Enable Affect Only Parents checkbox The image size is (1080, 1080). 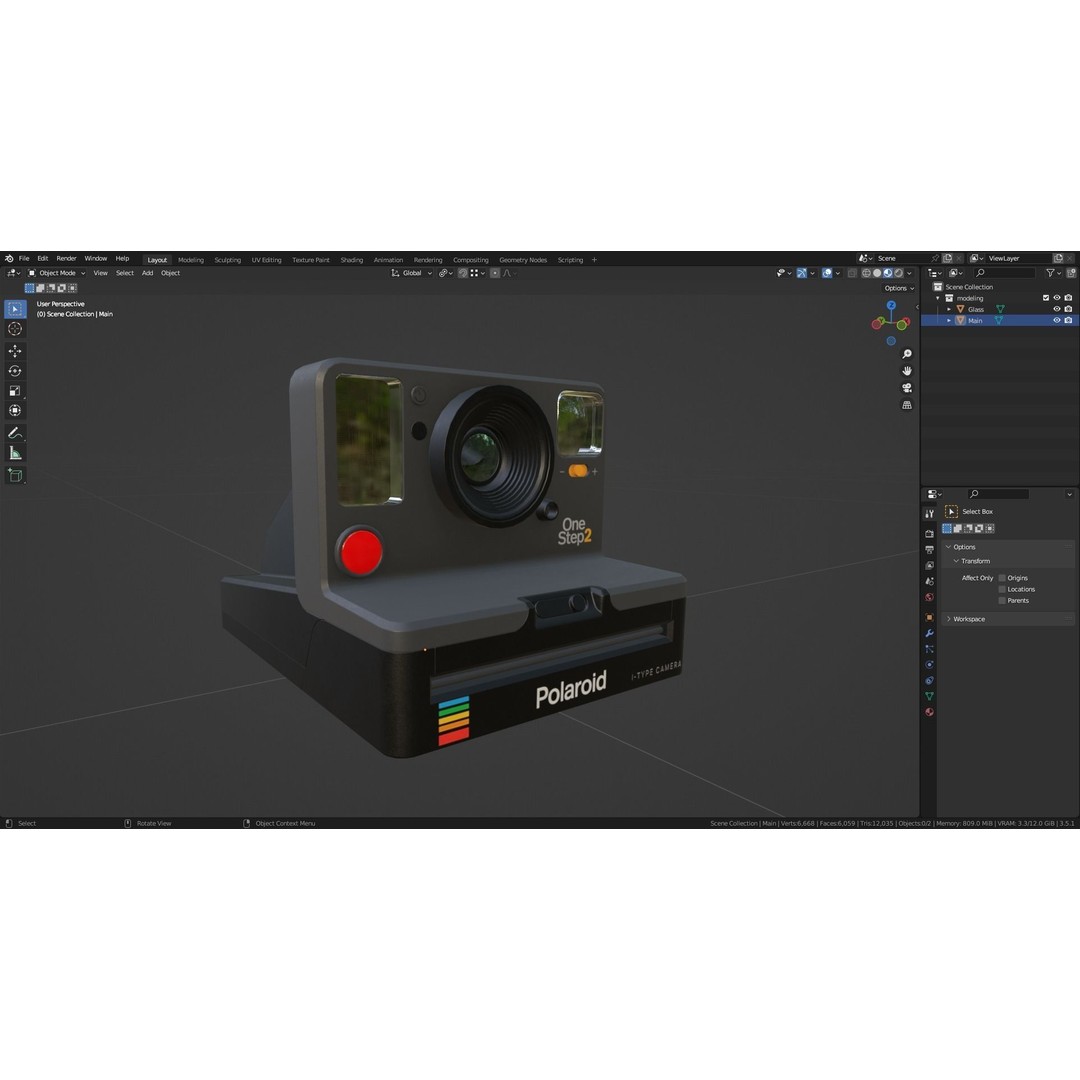1002,601
